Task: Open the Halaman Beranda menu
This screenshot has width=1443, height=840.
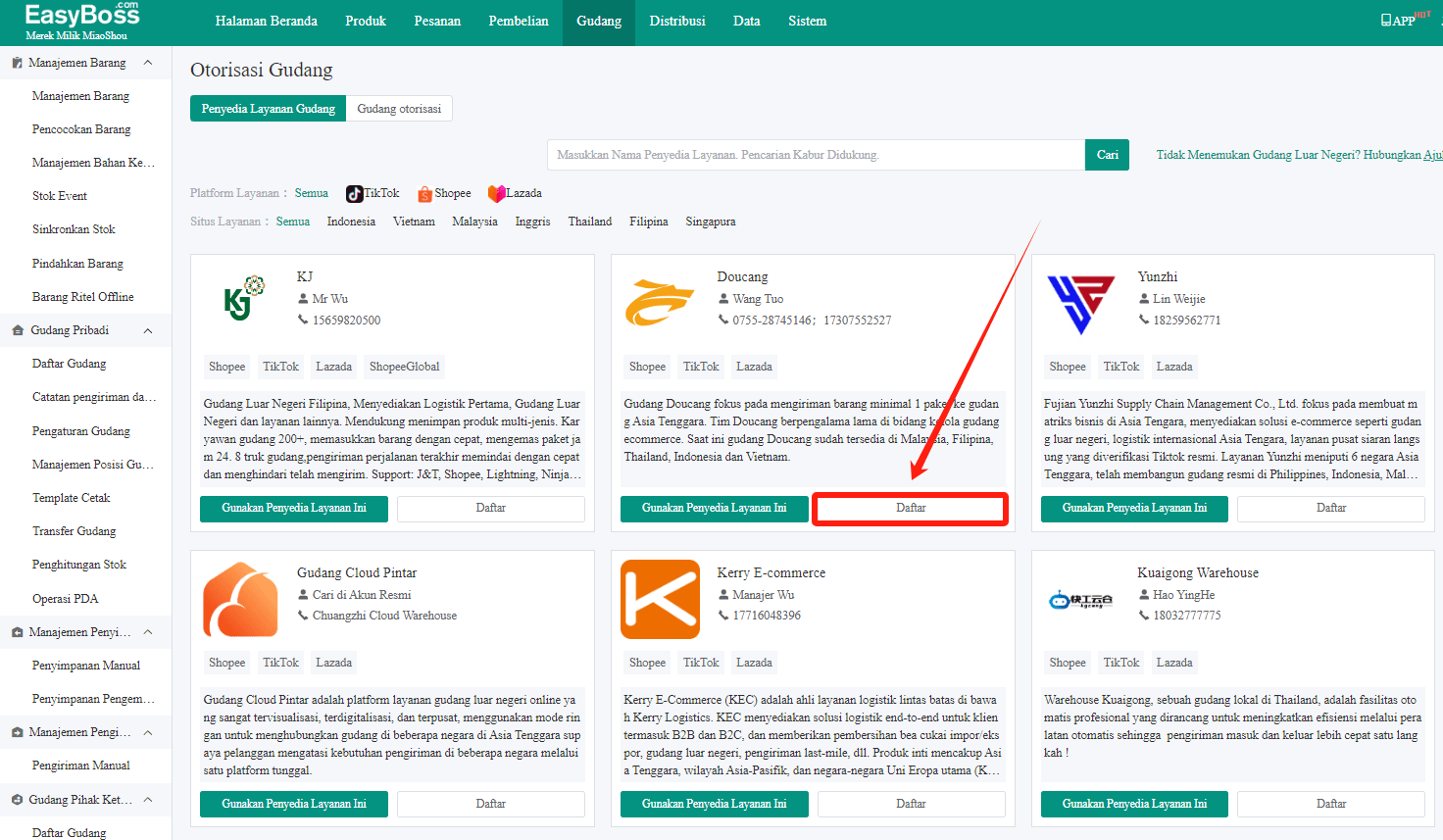Action: pos(267,21)
